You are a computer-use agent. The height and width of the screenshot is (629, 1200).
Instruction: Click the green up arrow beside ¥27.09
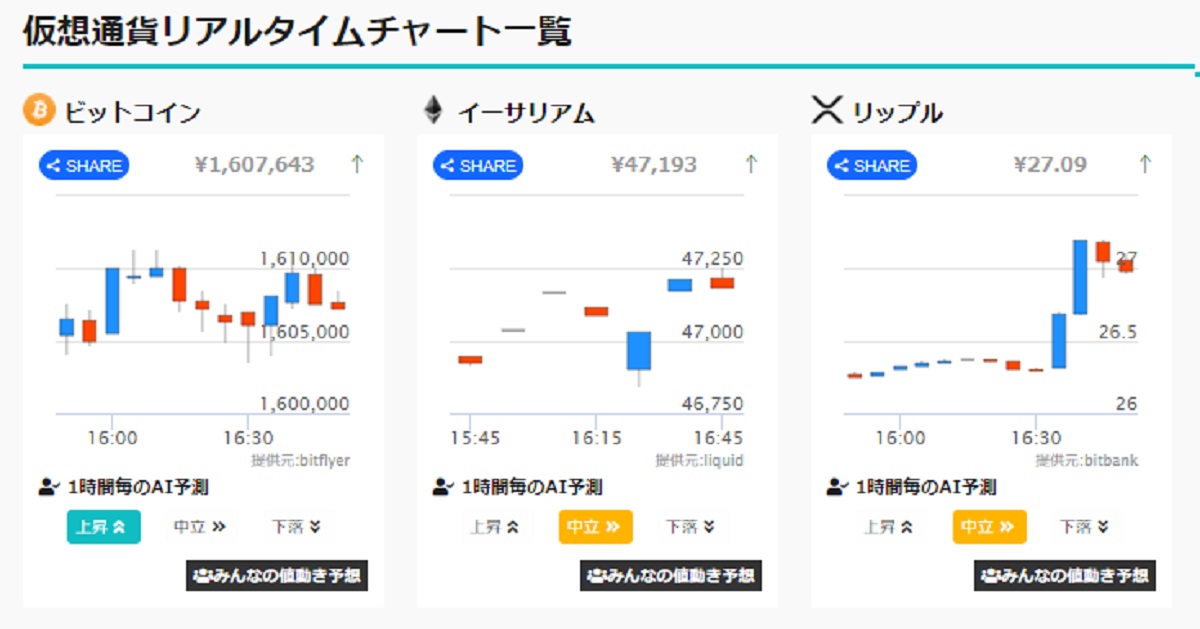click(x=1145, y=164)
